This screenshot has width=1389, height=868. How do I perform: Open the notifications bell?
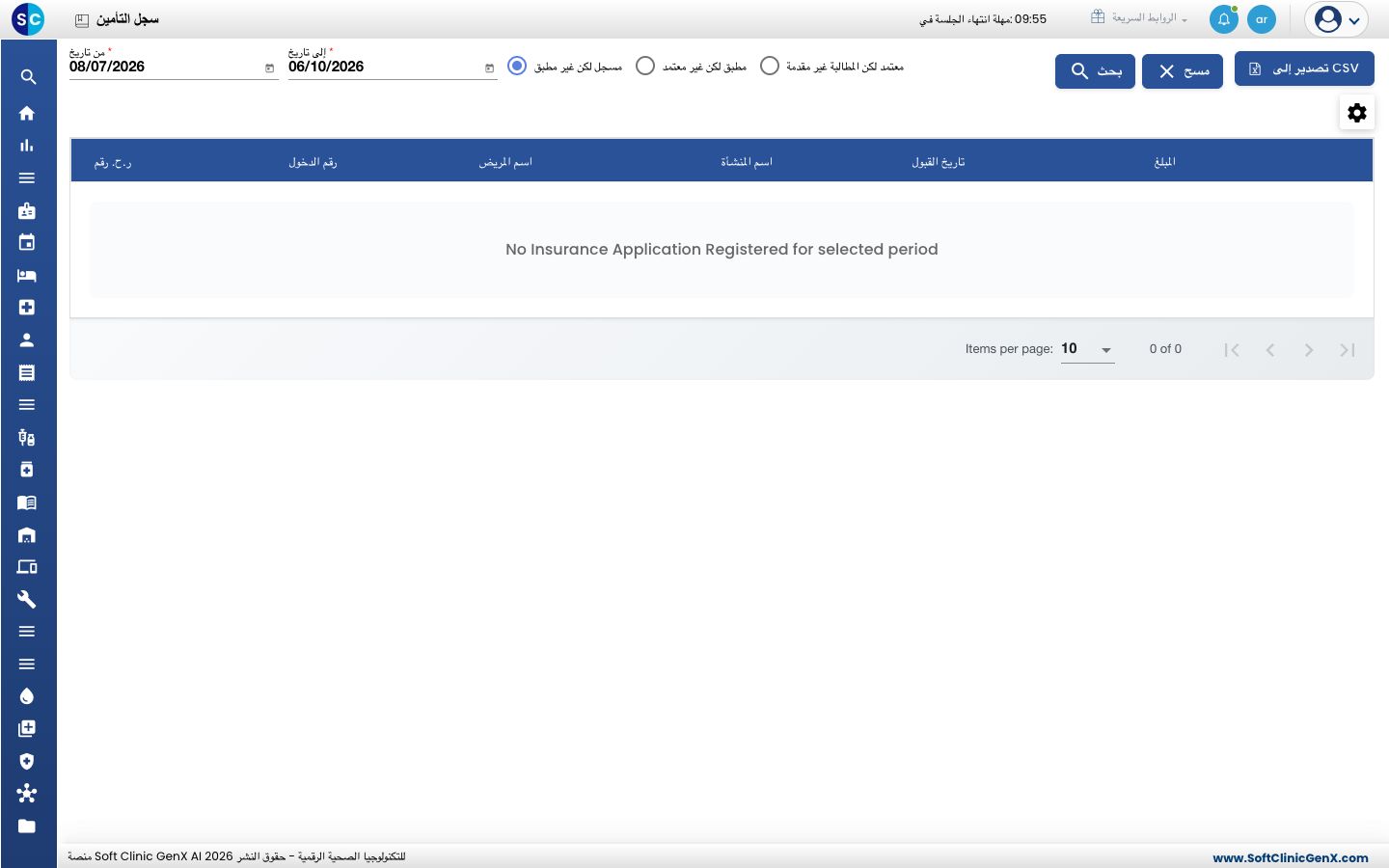[1224, 19]
